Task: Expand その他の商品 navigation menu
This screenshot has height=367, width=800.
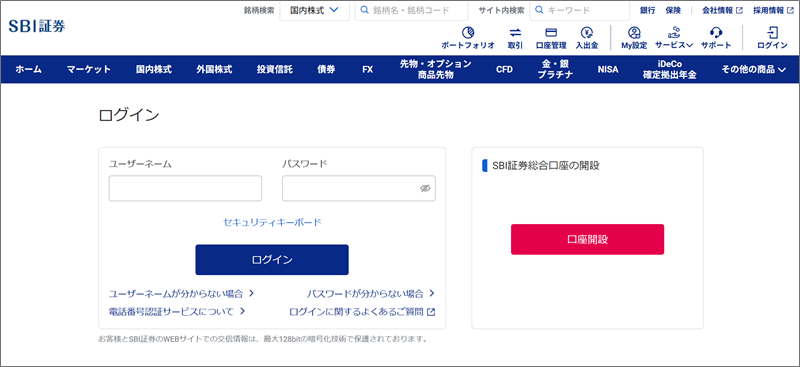Action: point(754,69)
